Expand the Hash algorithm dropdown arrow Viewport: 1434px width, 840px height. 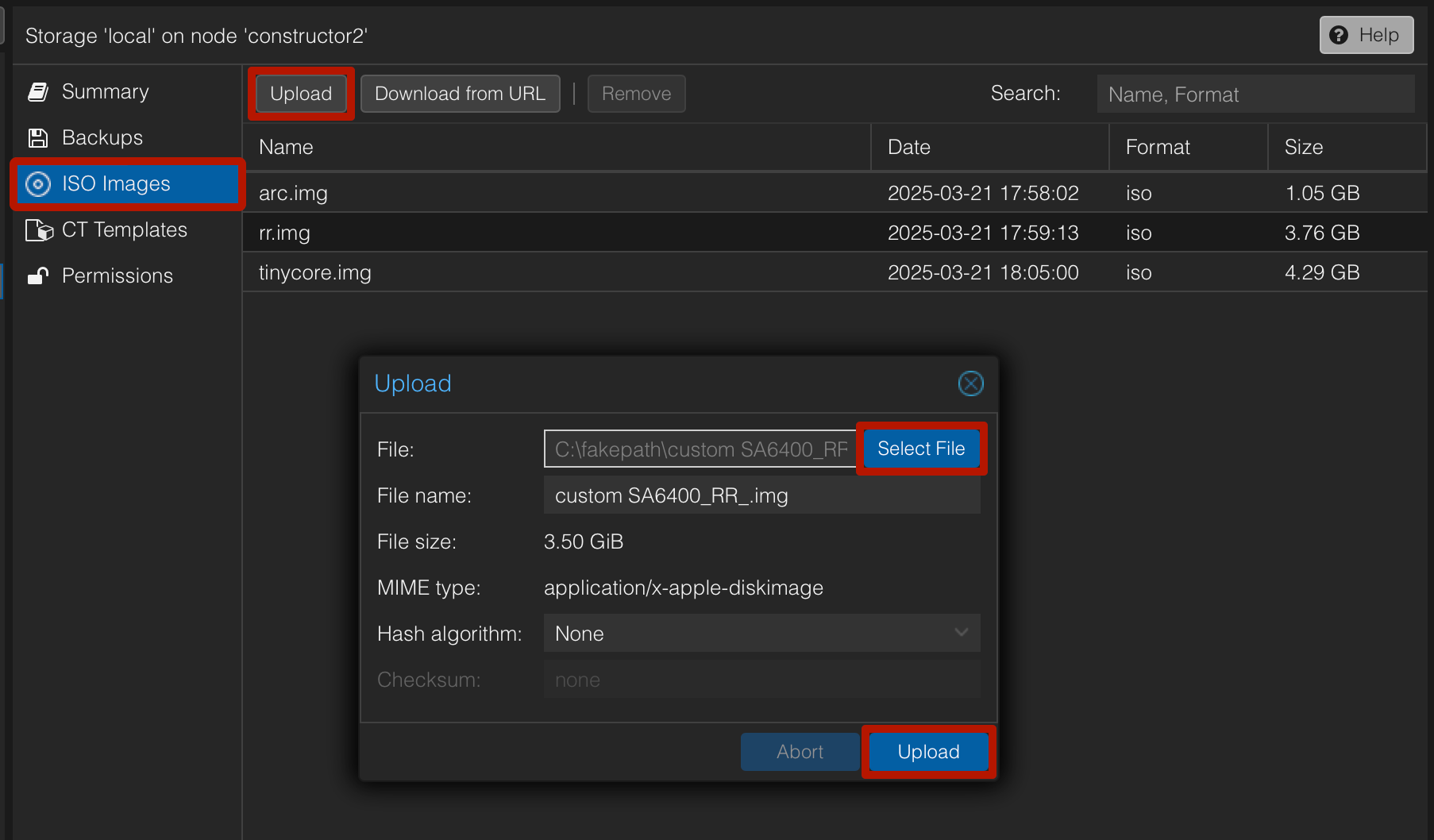961,633
